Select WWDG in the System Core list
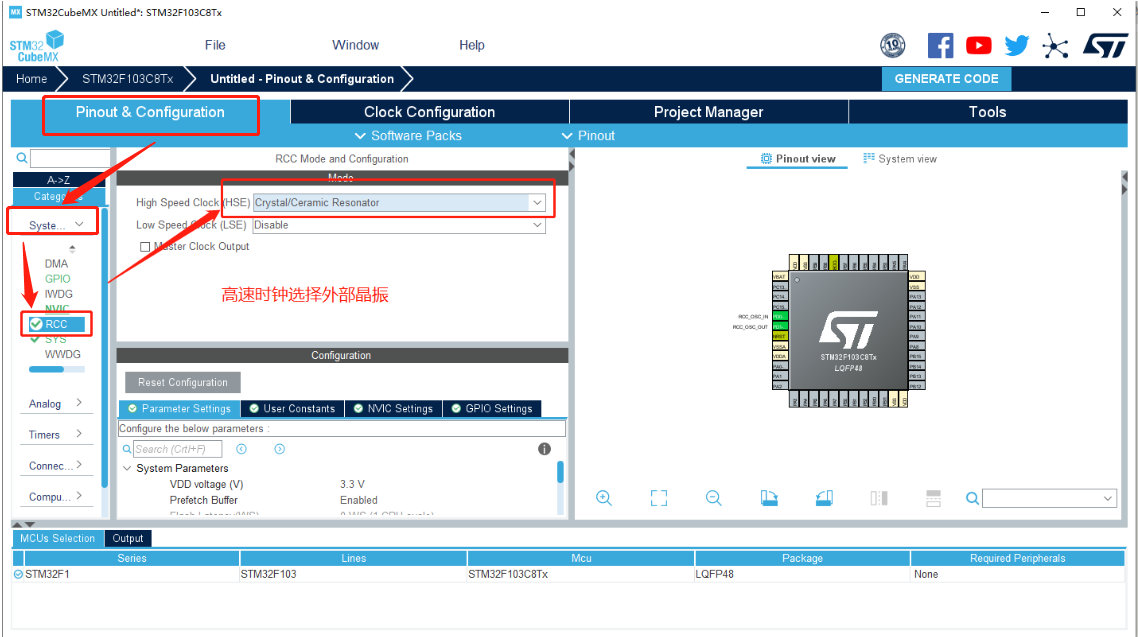 [62, 354]
